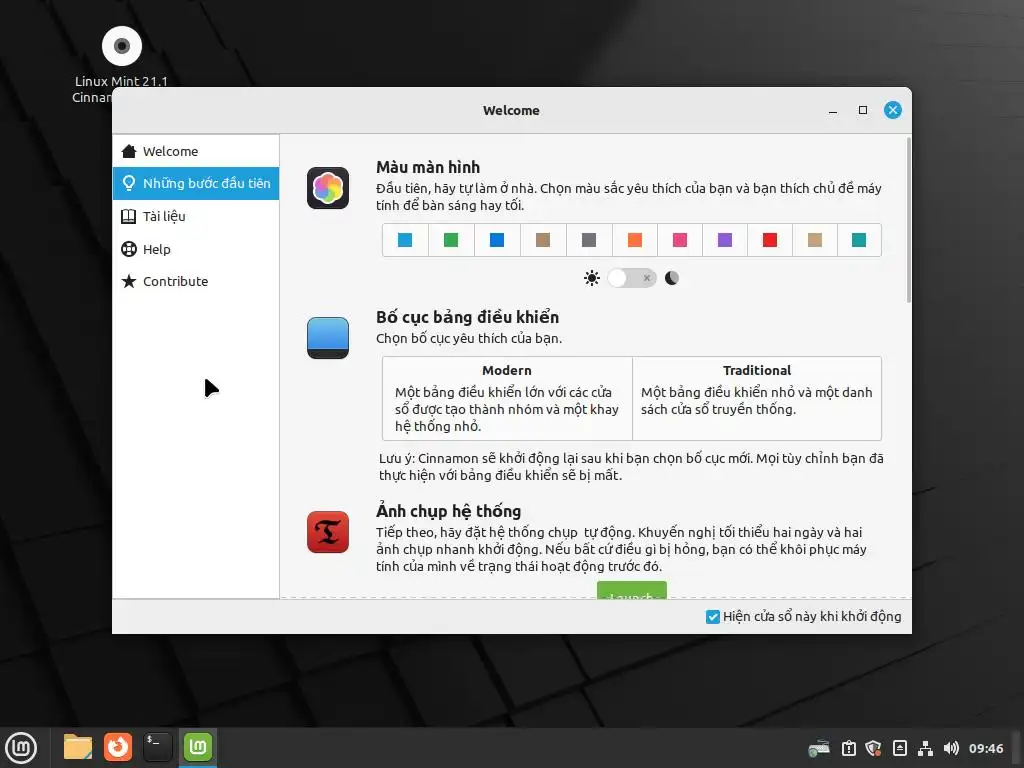Open the Contribute section
The width and height of the screenshot is (1024, 768).
point(196,281)
